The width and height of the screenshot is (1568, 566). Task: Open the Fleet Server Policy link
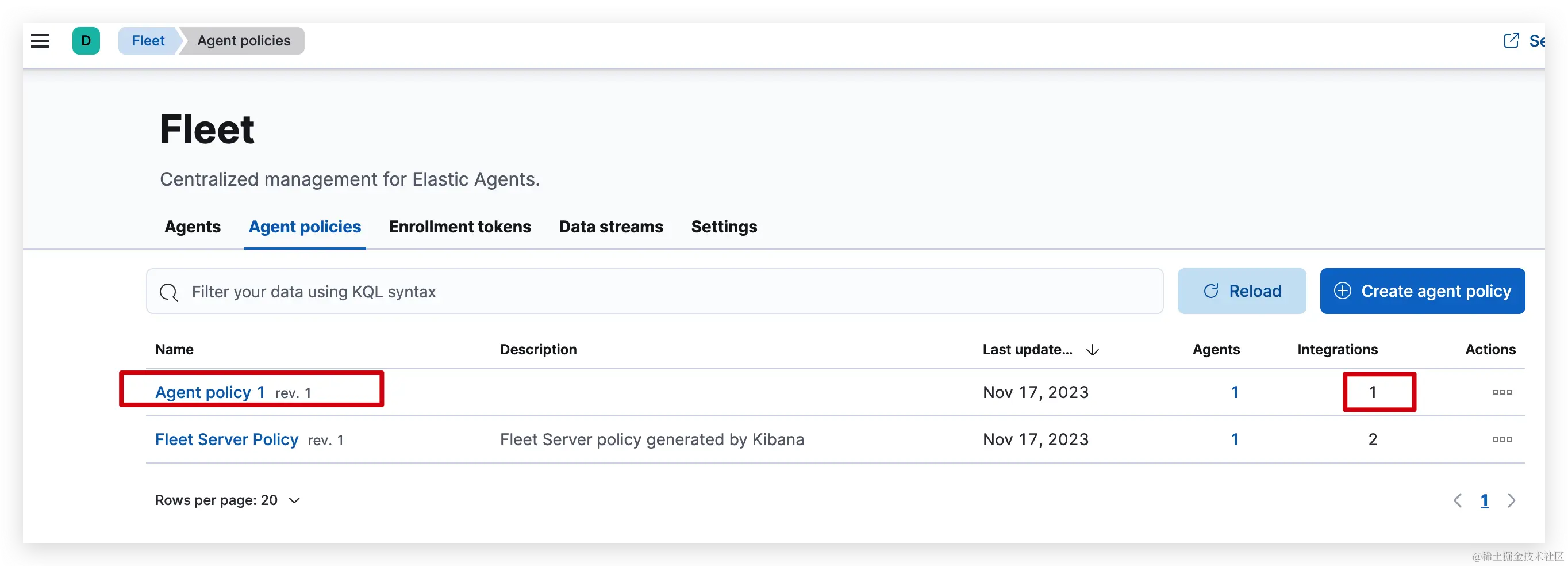[226, 439]
